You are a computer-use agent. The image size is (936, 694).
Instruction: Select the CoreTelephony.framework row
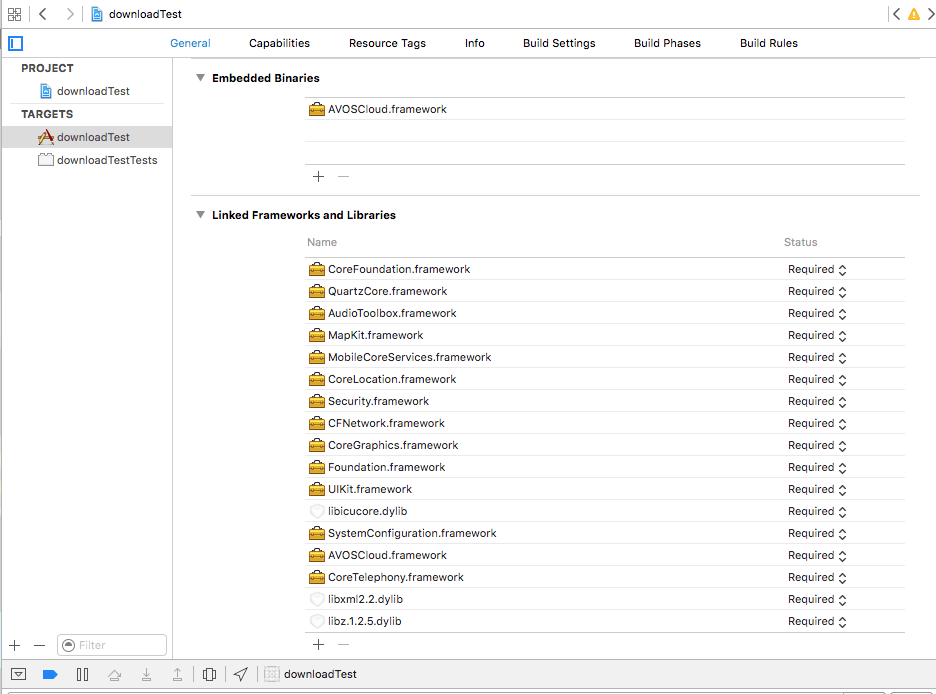[x=605, y=578]
